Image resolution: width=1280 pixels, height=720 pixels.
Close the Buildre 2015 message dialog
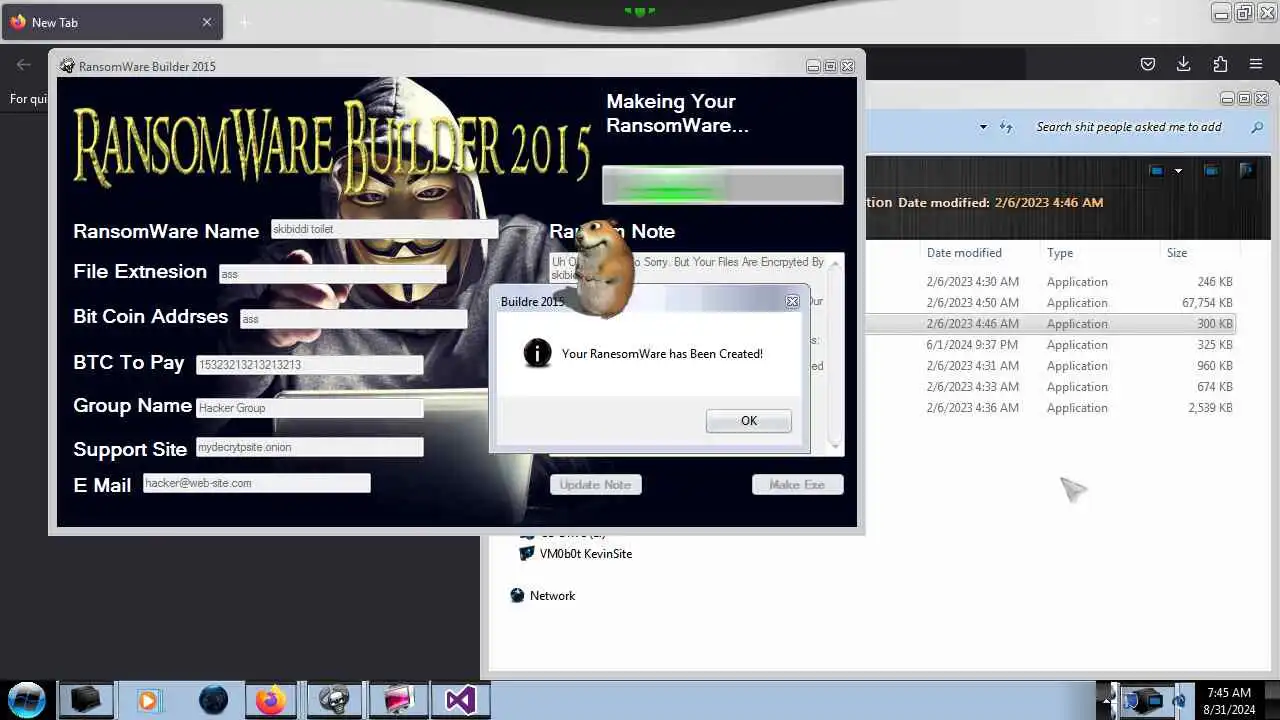tap(792, 301)
